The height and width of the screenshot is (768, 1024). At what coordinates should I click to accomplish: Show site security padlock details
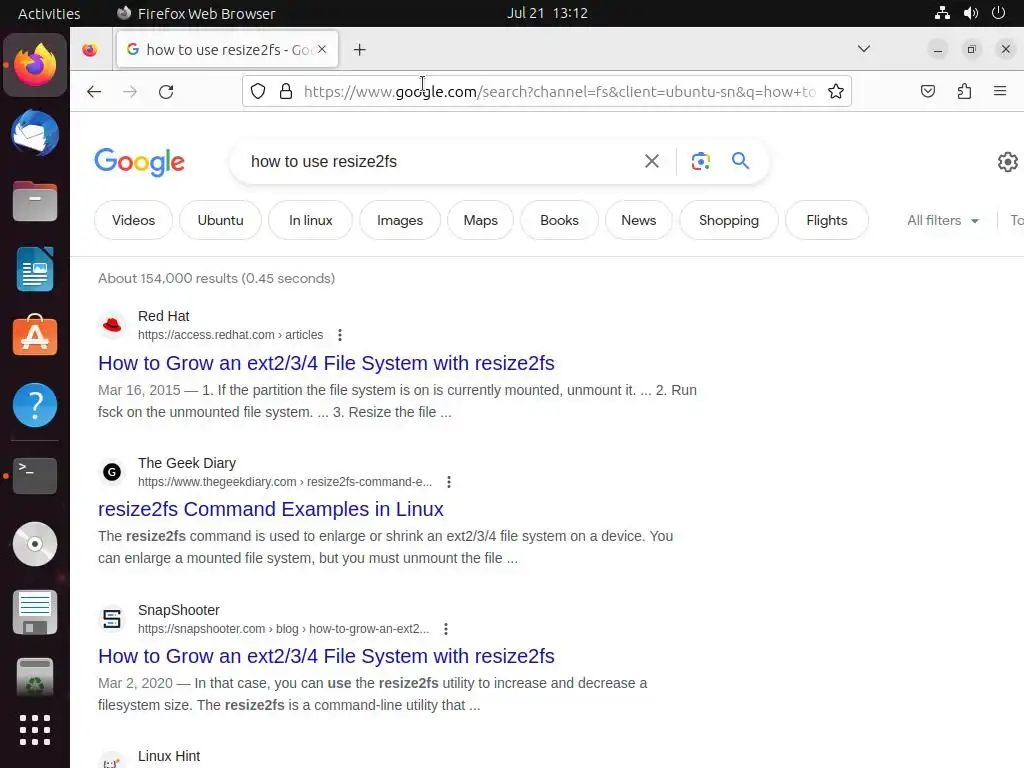coord(285,91)
